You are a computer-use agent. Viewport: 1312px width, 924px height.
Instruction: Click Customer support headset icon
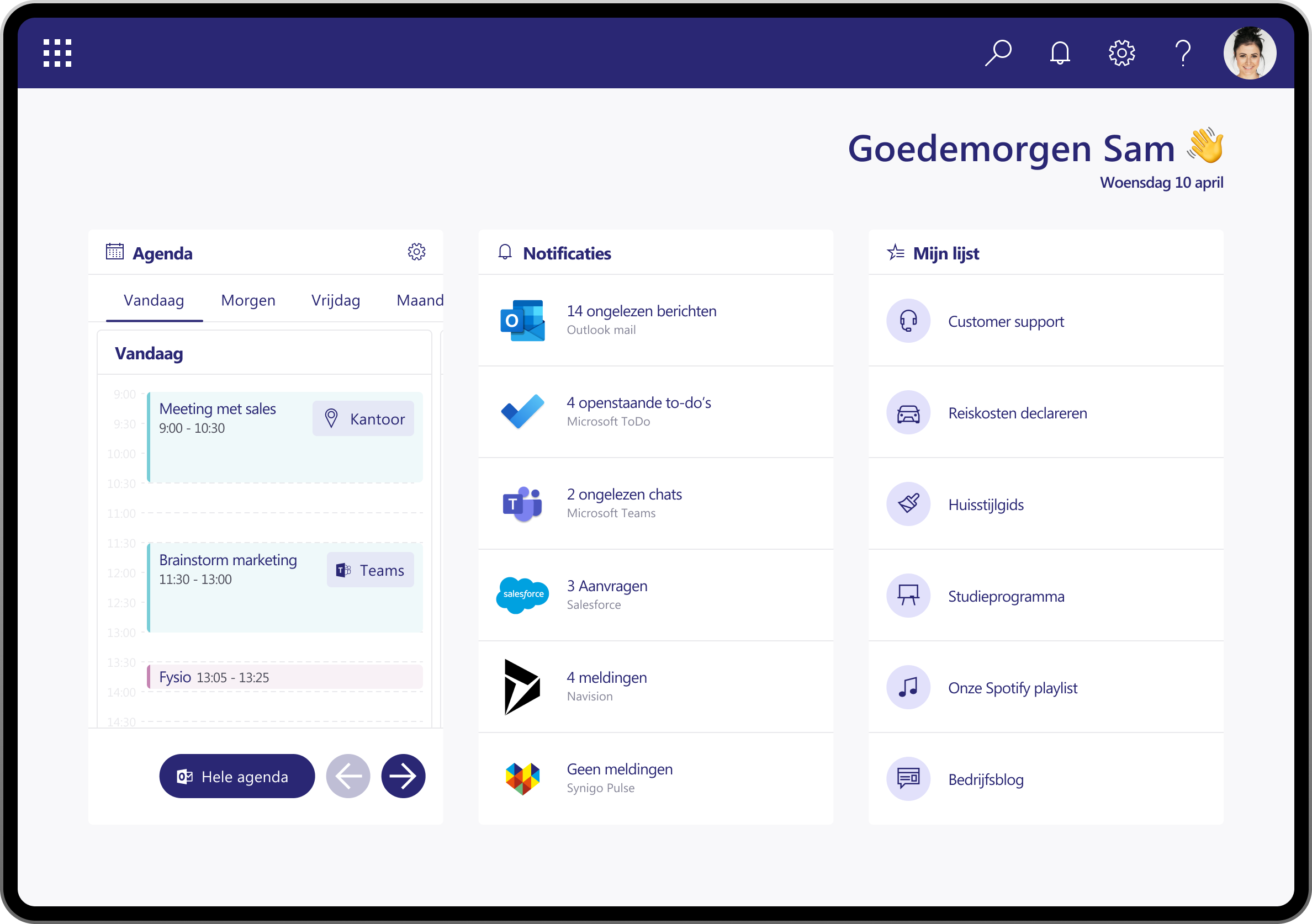tap(908, 321)
